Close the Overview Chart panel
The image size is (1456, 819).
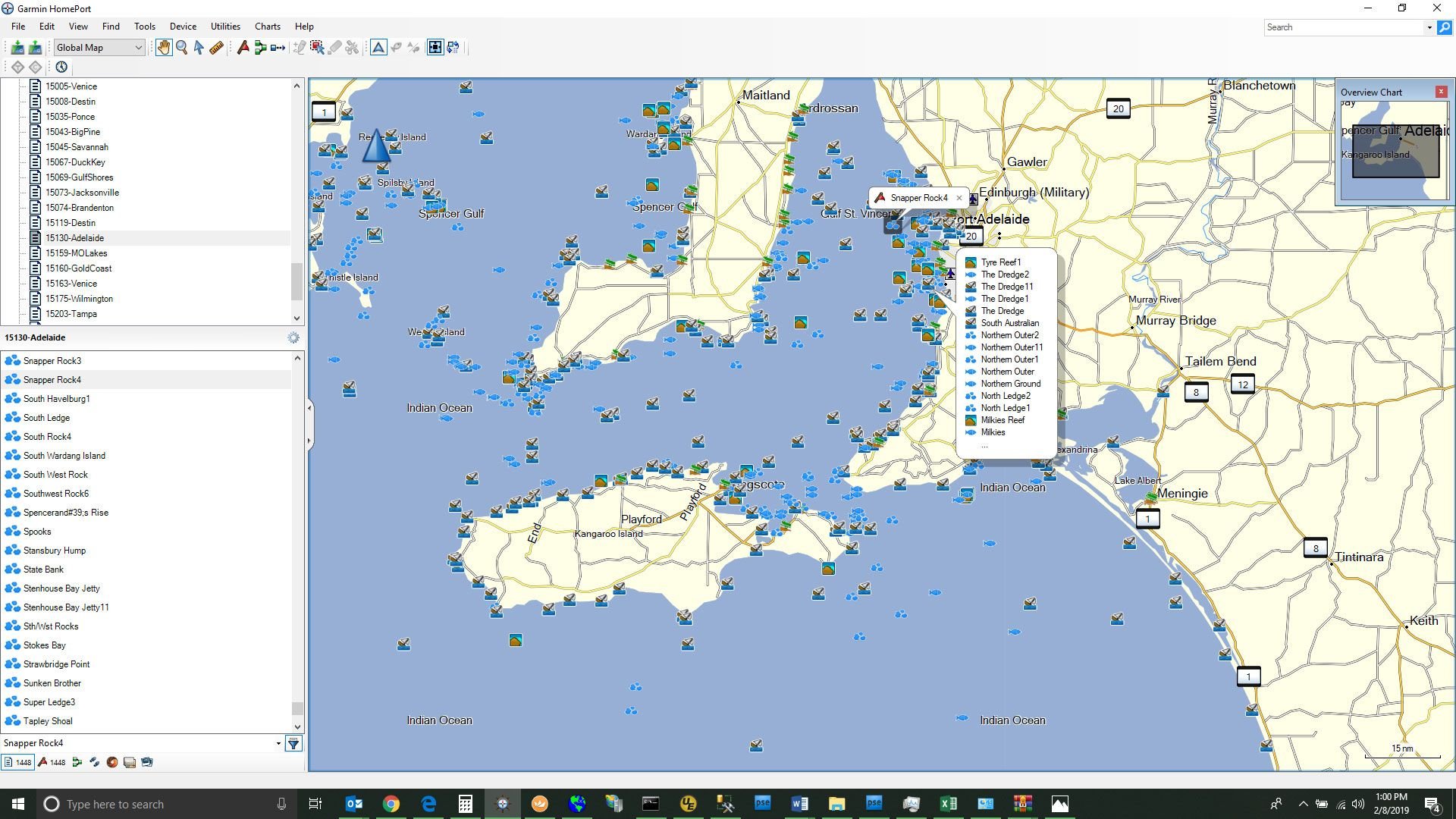point(1442,92)
